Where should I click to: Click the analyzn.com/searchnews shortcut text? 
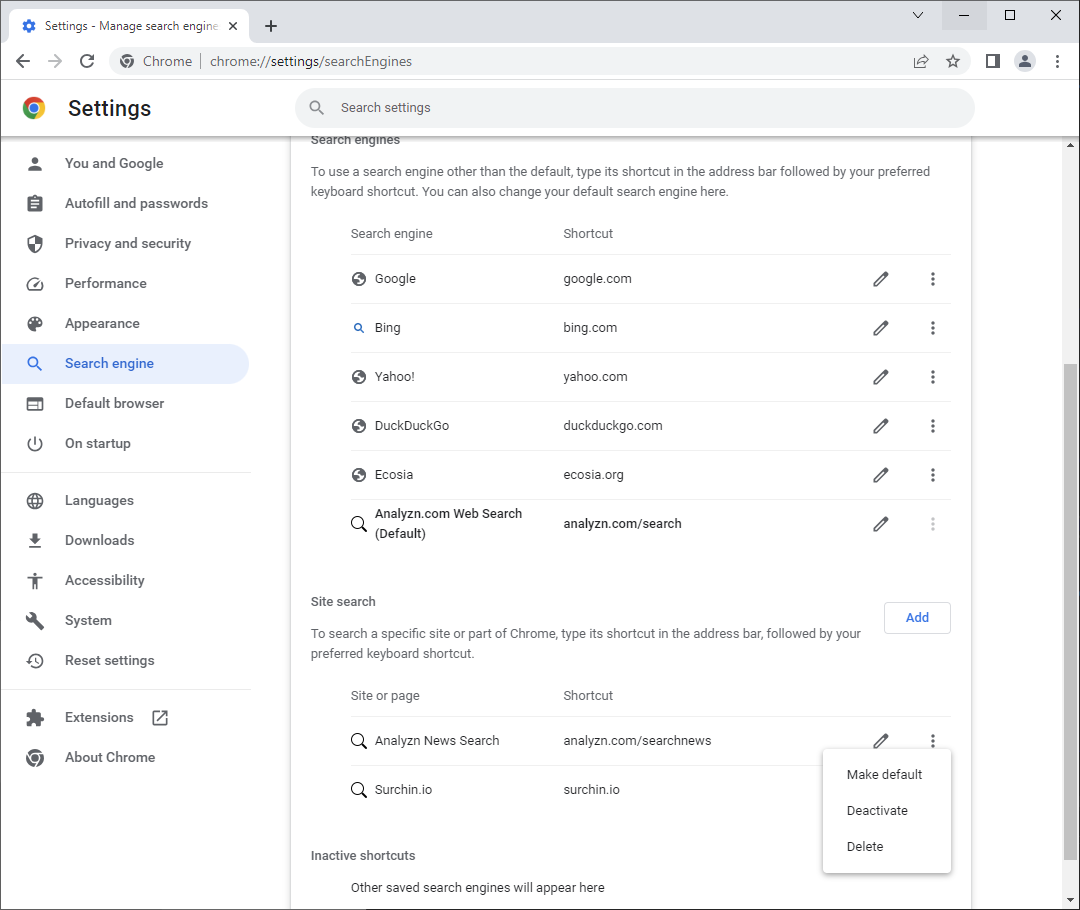637,741
